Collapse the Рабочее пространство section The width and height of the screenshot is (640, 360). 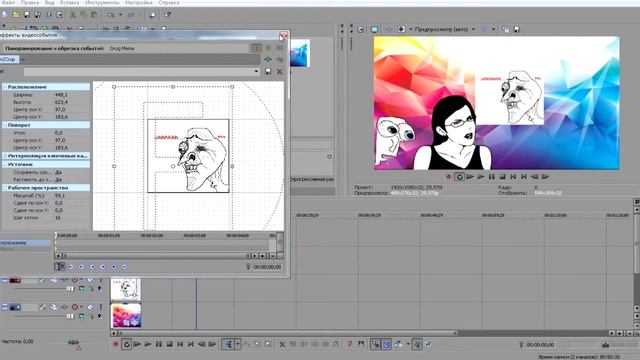5,188
